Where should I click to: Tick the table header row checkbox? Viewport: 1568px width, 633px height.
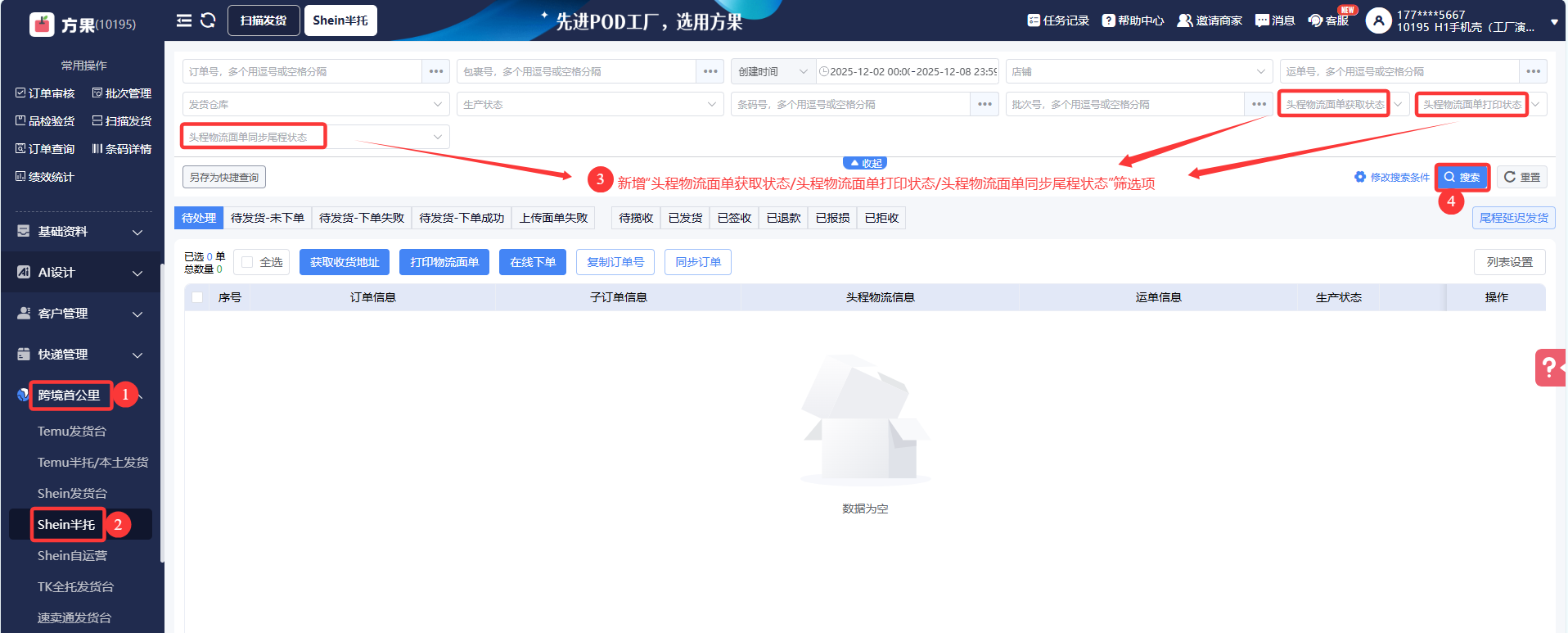[x=197, y=297]
